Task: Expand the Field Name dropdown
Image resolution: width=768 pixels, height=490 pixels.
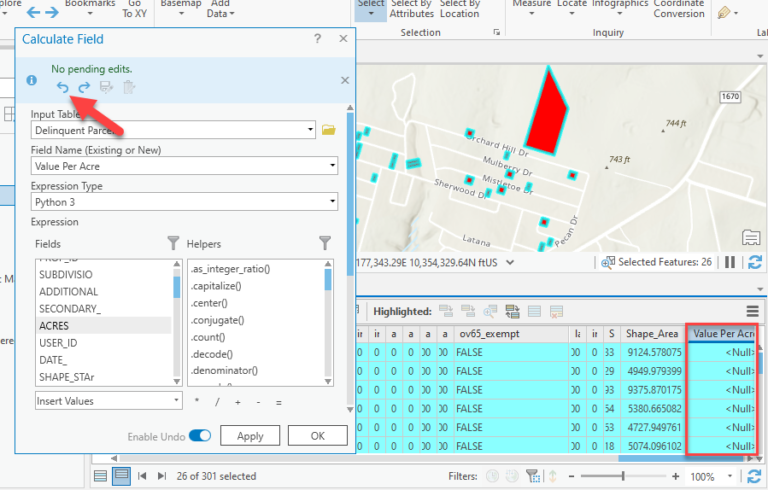Action: click(331, 166)
